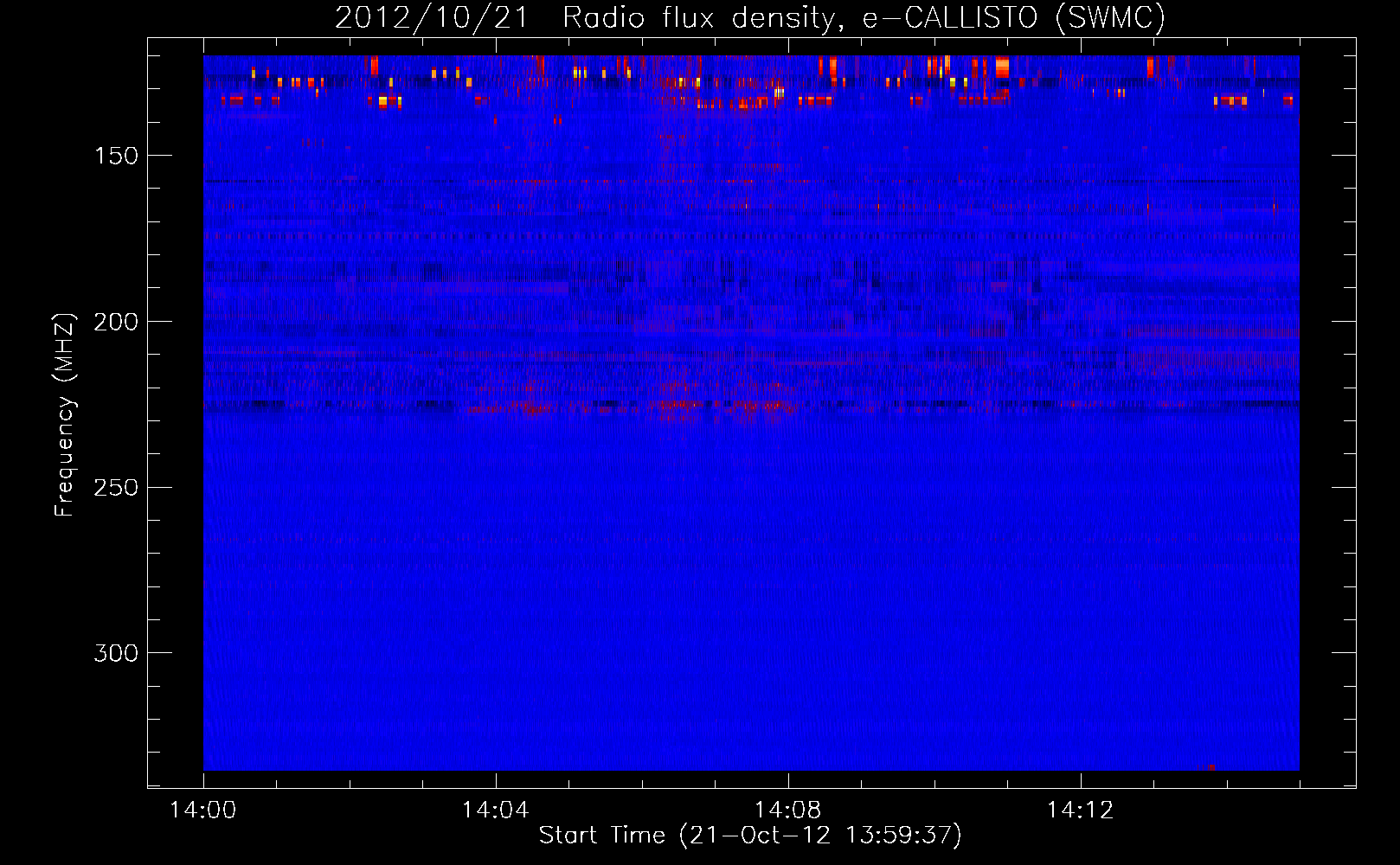Click the plot title 'Radio flux density, e-CALLISTO (SWMC)'
The image size is (1400, 865).
864,17
